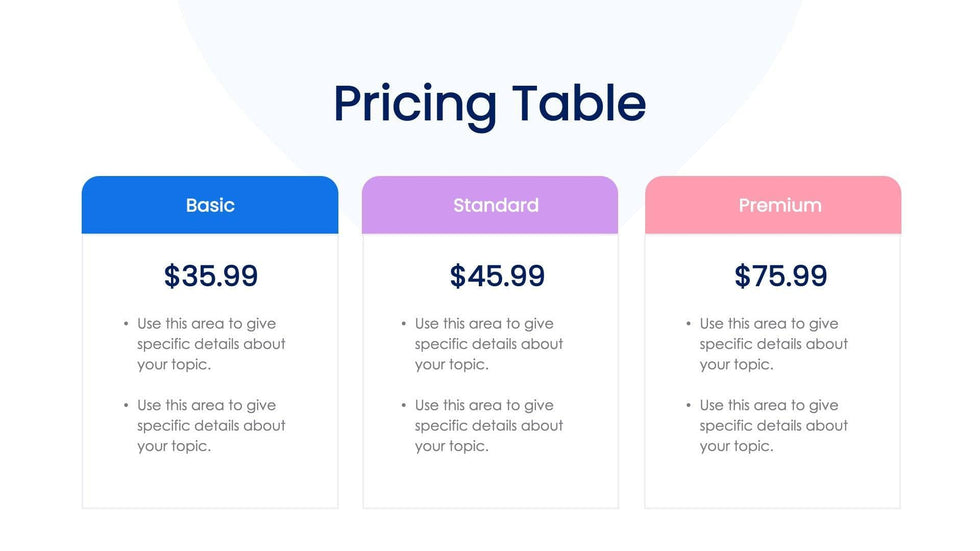The width and height of the screenshot is (980, 551).
Task: Select the first bullet text in Basic card
Action: [211, 344]
